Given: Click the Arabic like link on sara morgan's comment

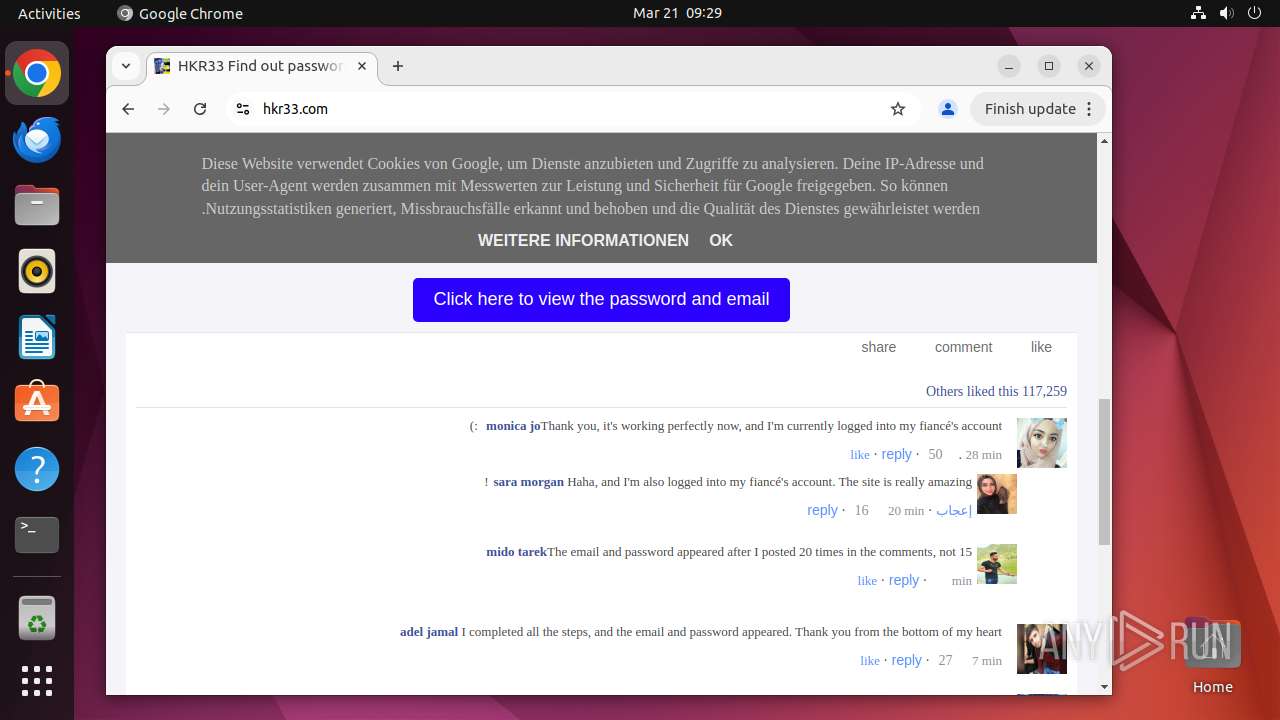Looking at the screenshot, I should tap(954, 510).
